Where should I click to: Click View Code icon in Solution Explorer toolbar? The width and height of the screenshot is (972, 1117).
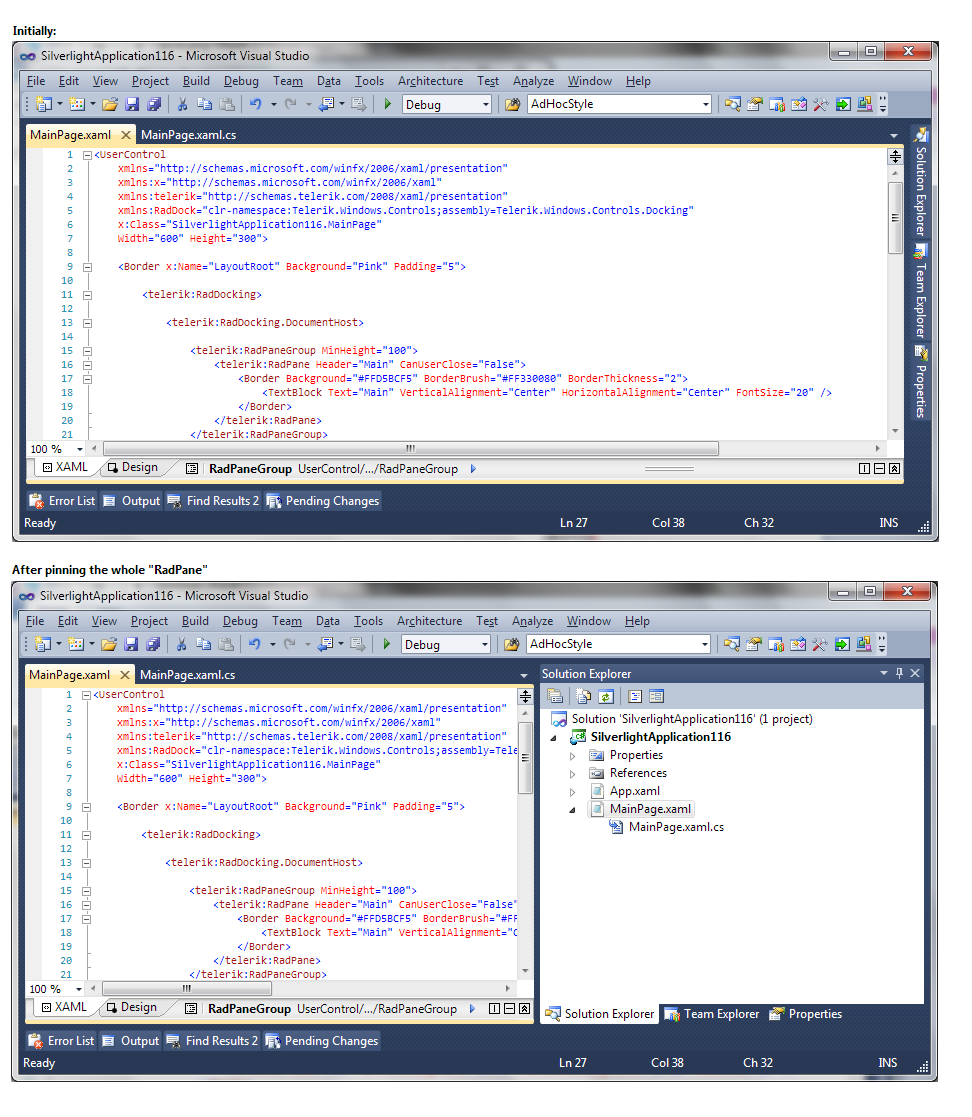pos(636,697)
